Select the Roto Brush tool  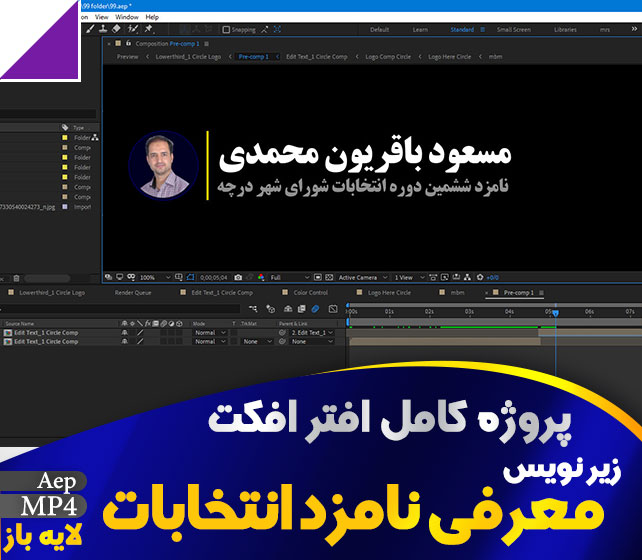tap(133, 29)
